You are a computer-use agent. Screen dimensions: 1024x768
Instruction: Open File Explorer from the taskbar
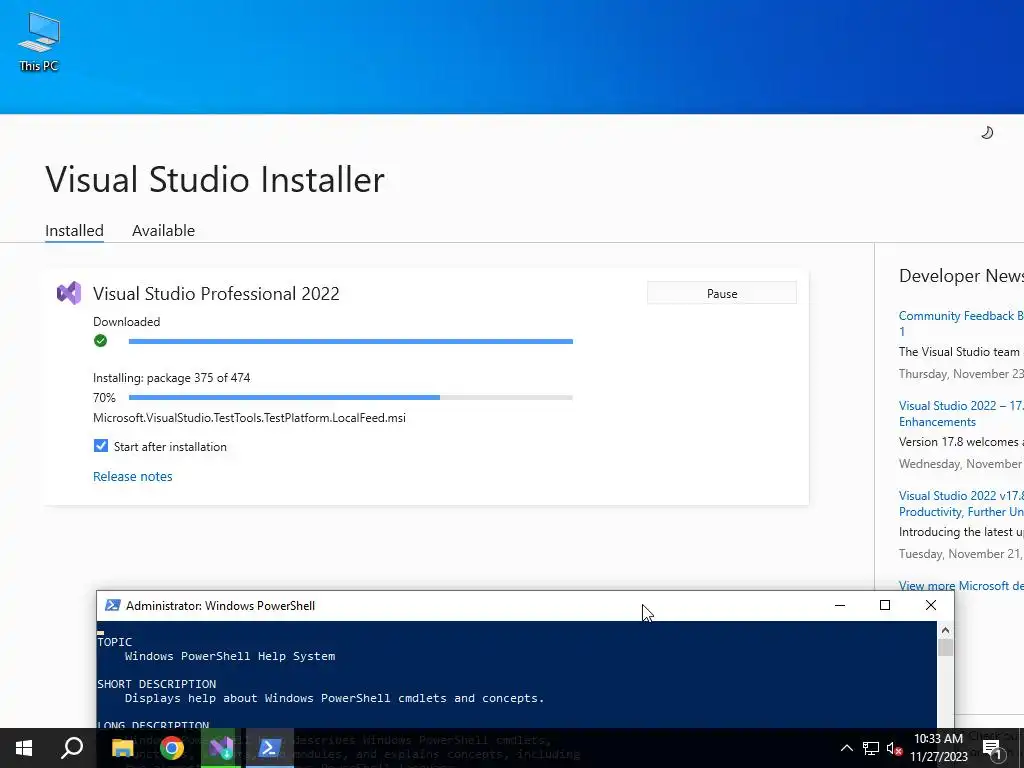pyautogui.click(x=122, y=748)
